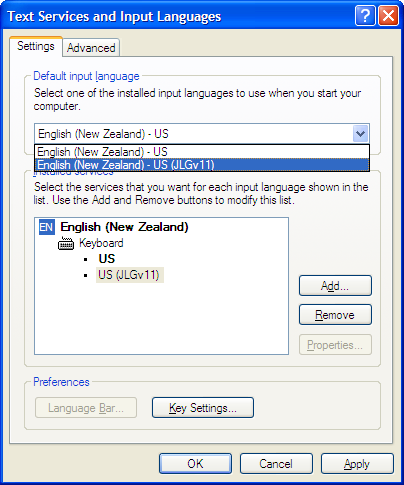Confirm changes with OK button

(195, 464)
